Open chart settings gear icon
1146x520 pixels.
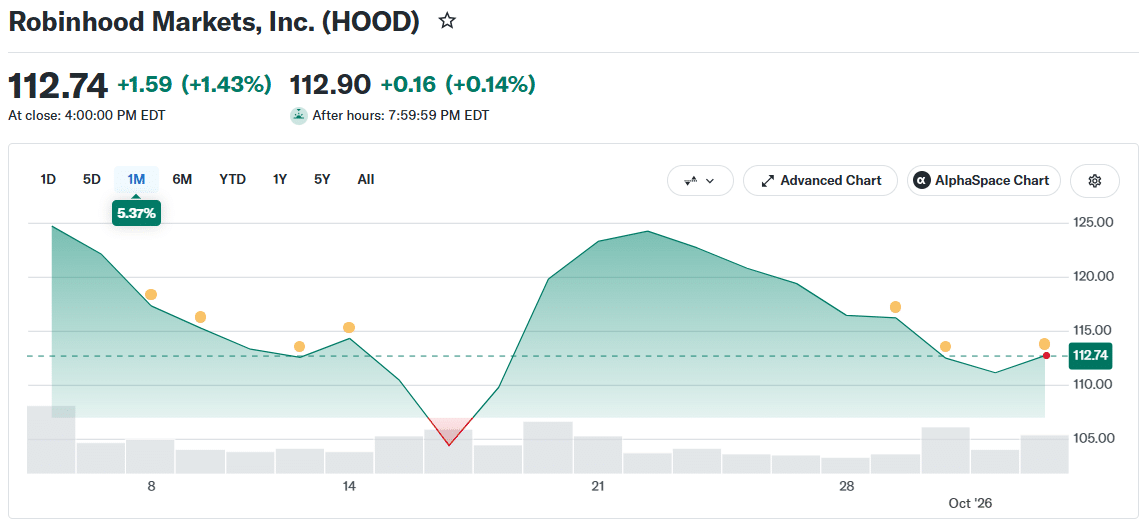[1095, 181]
